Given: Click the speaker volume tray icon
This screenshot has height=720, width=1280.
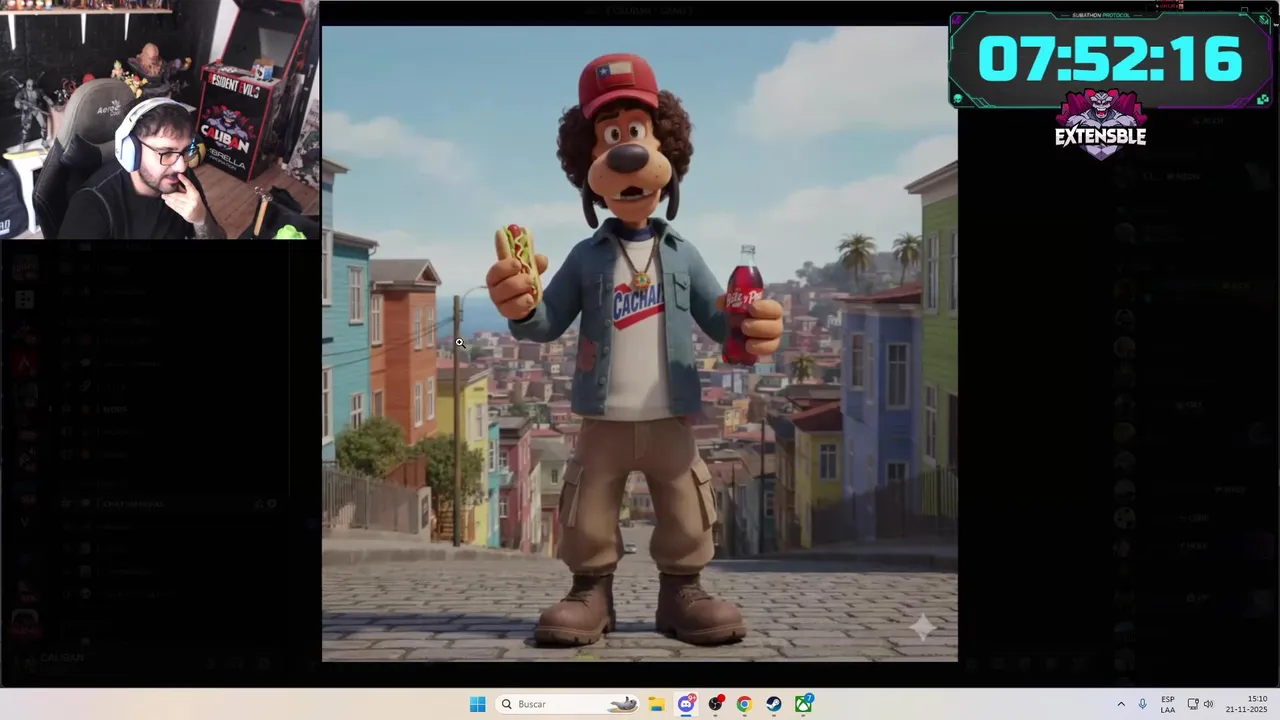Looking at the screenshot, I should [1208, 704].
